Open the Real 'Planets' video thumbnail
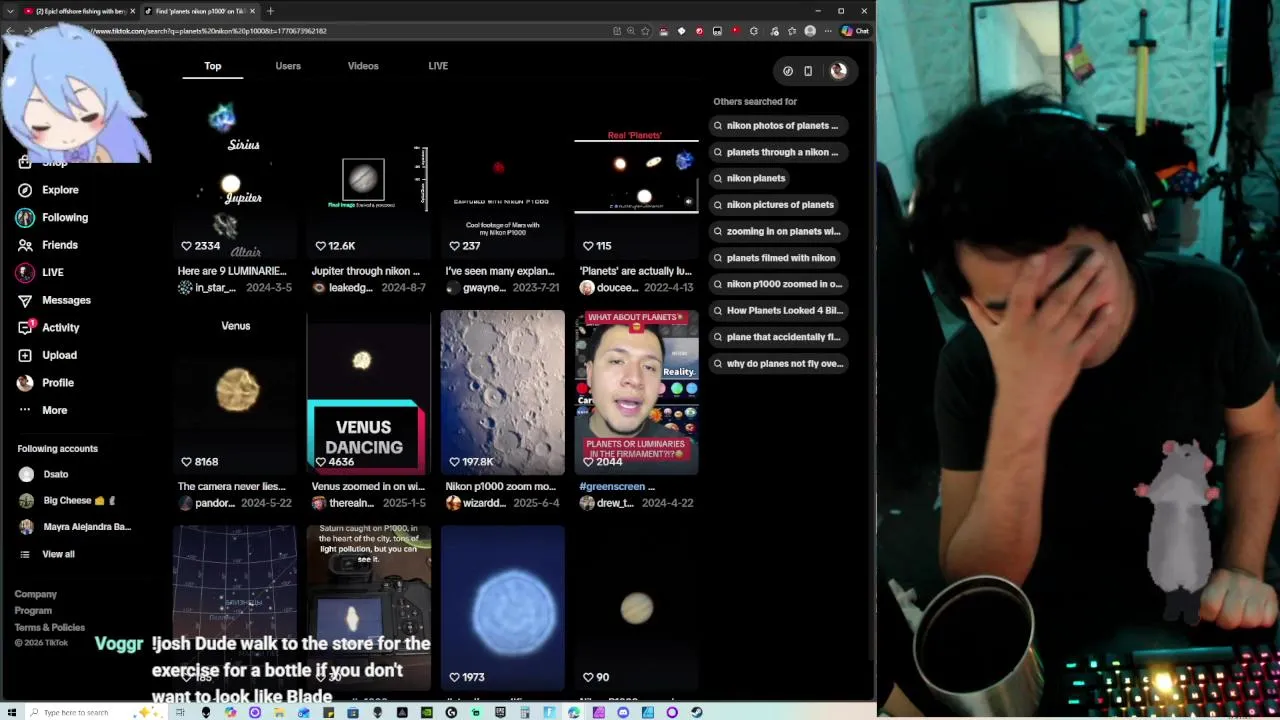 pyautogui.click(x=637, y=177)
